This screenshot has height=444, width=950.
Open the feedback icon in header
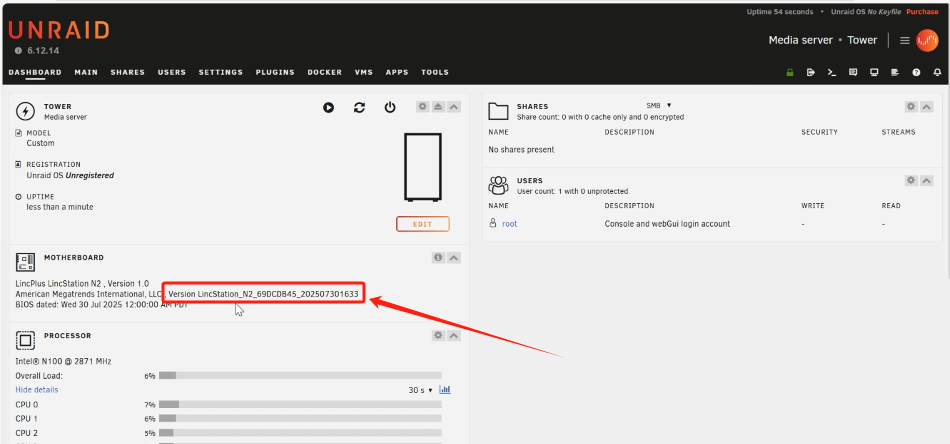(853, 72)
